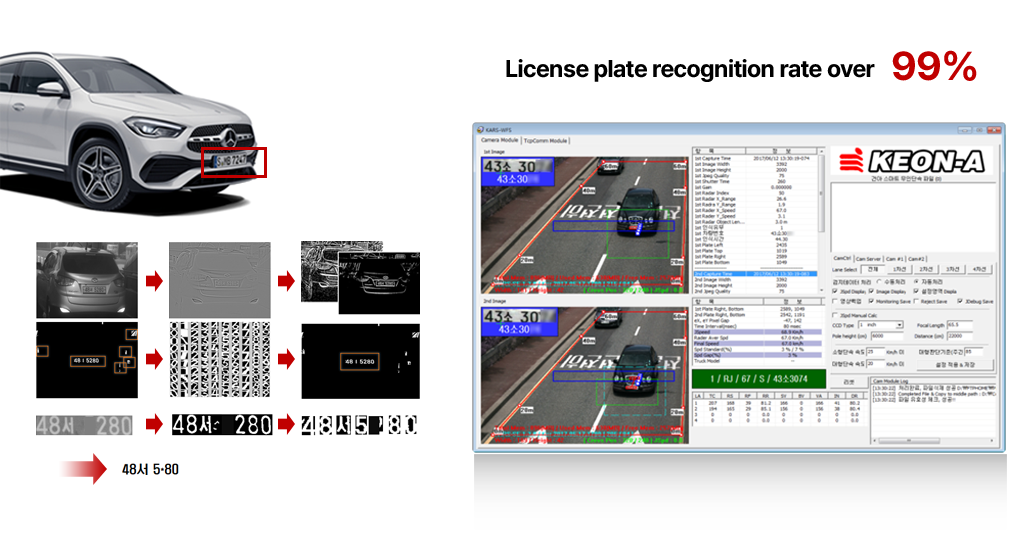This screenshot has width=1027, height=534.
Task: Click the 1st Image camera view
Action: click(586, 224)
